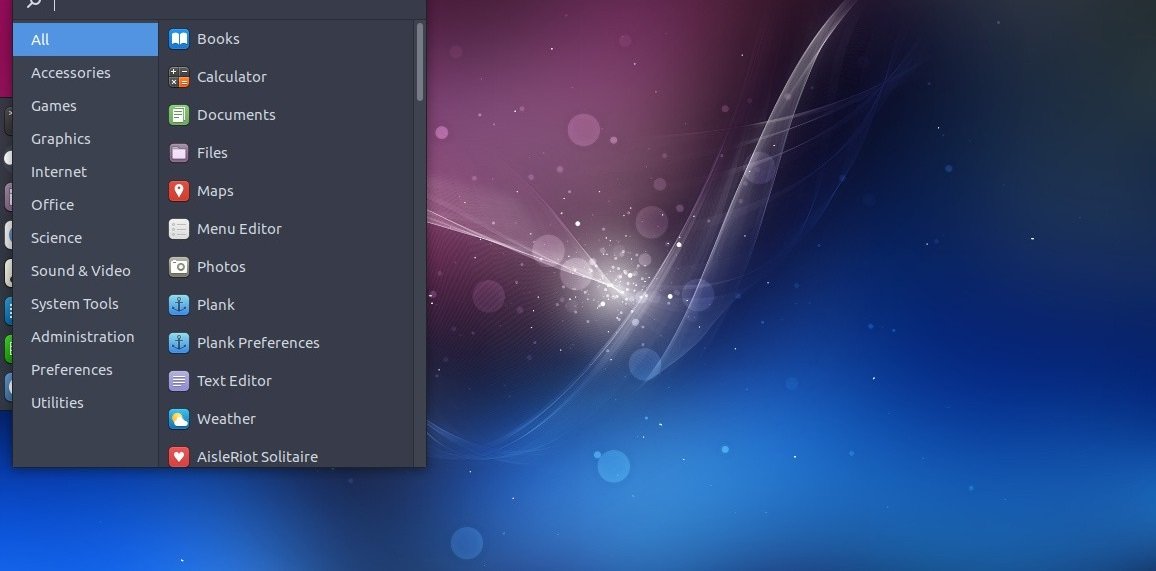The image size is (1156, 571).
Task: Click the Plank anchor icon
Action: [x=179, y=305]
